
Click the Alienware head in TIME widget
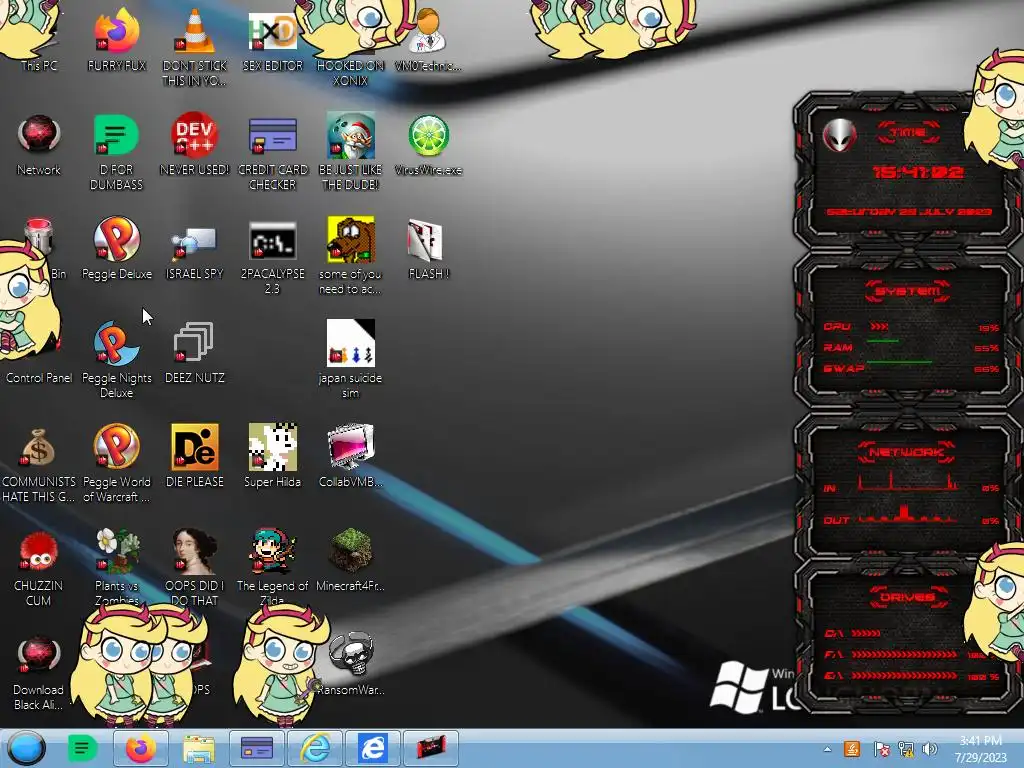click(x=839, y=136)
